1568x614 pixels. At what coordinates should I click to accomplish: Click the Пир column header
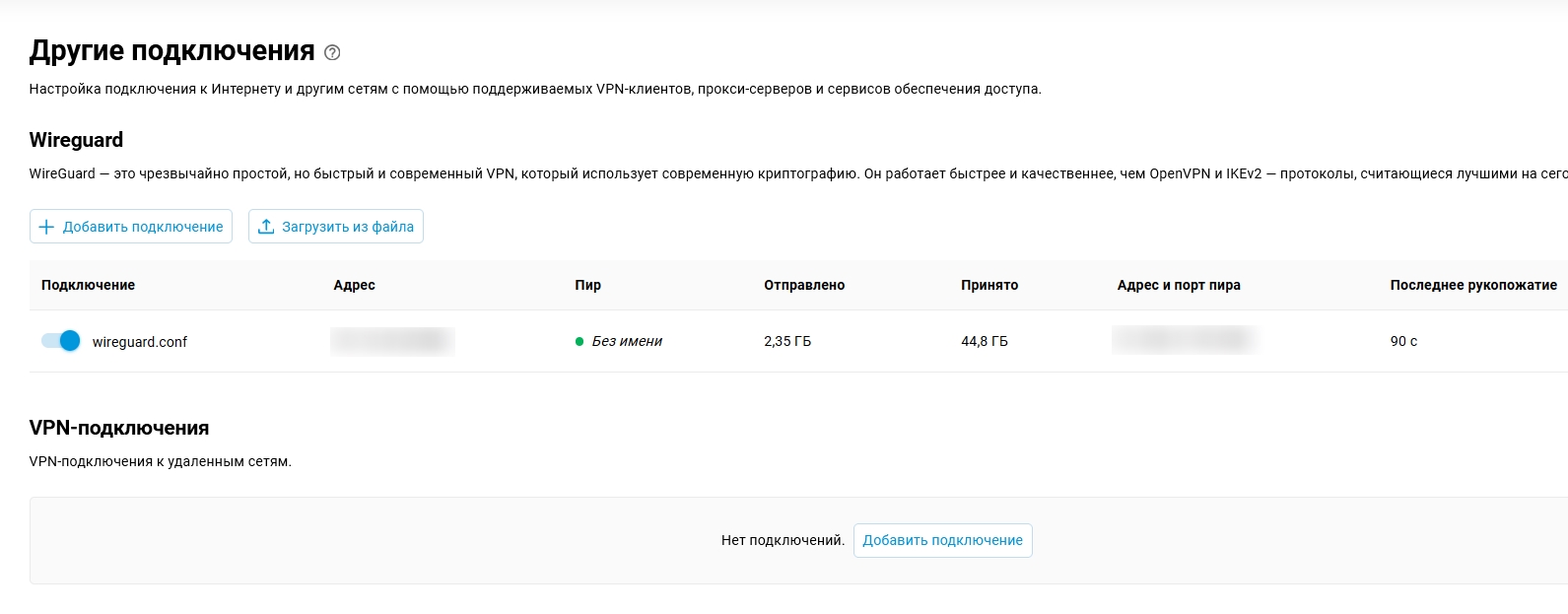coord(587,285)
